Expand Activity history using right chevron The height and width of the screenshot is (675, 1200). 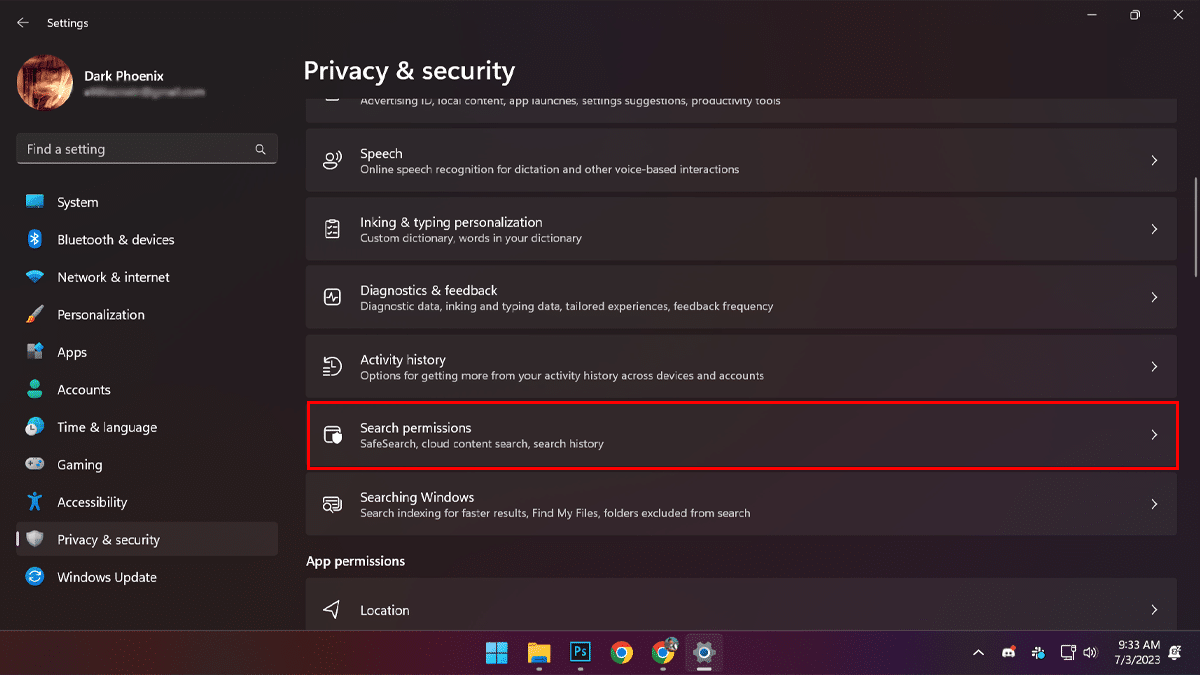1154,367
